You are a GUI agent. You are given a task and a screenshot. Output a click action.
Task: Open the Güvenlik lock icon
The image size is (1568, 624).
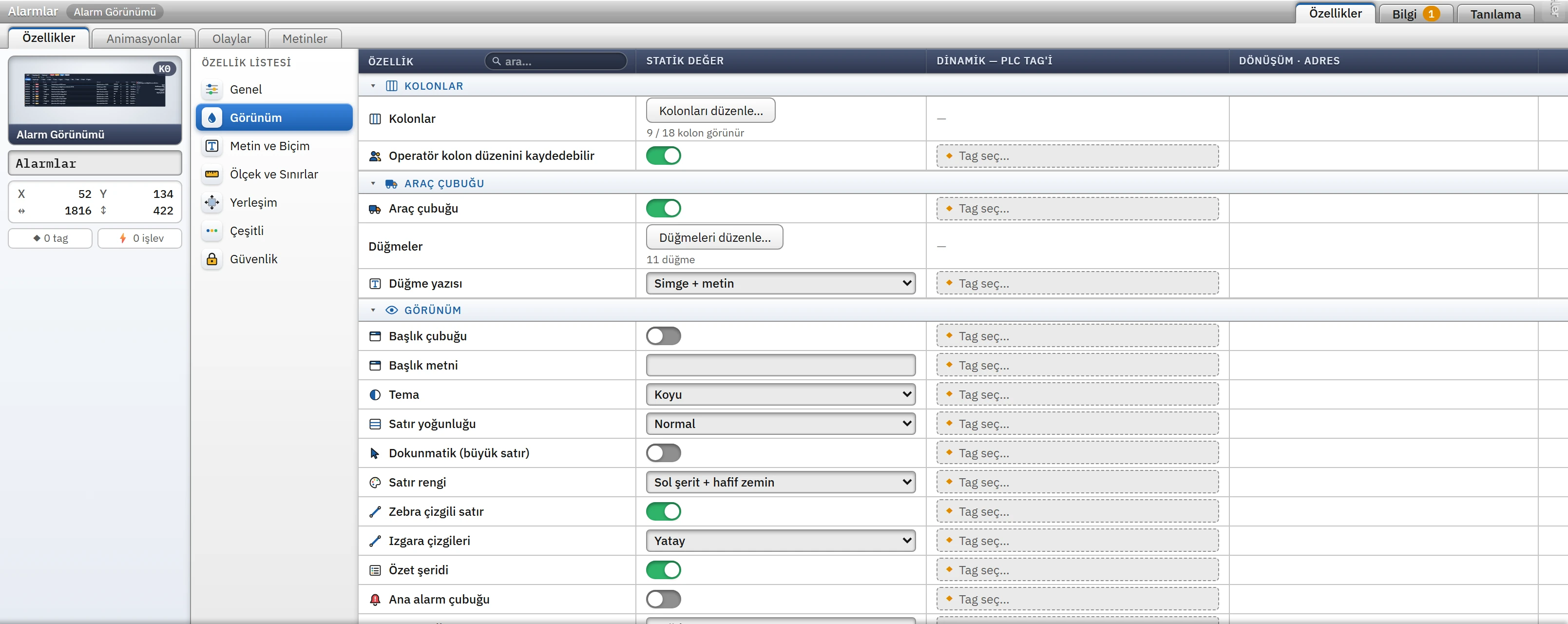[212, 259]
